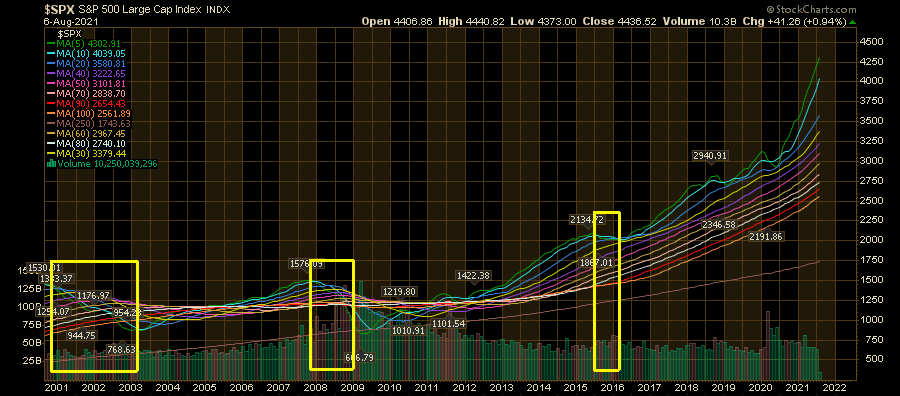The image size is (900, 396).
Task: Select the MA(60) 2967.45 legend entry
Action: 87,133
